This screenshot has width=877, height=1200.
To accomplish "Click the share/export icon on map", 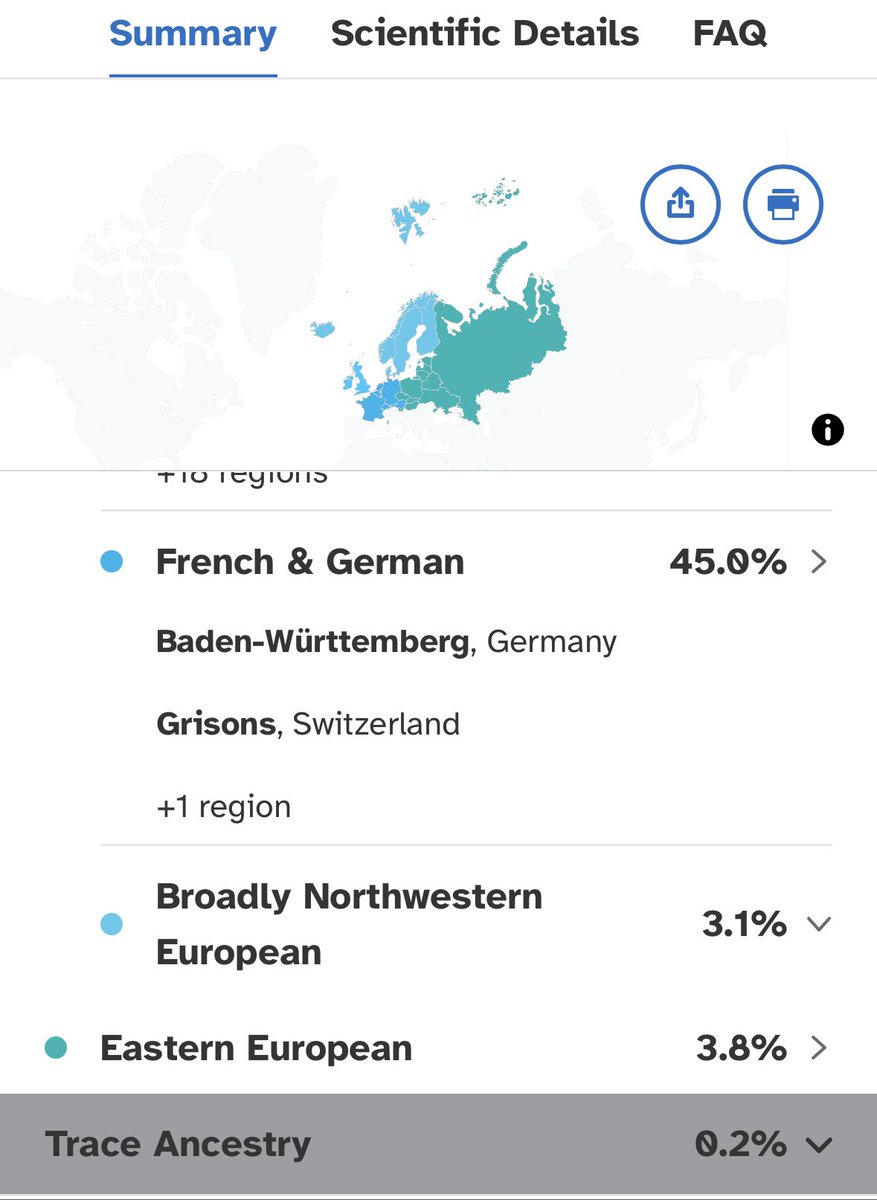I will point(680,205).
